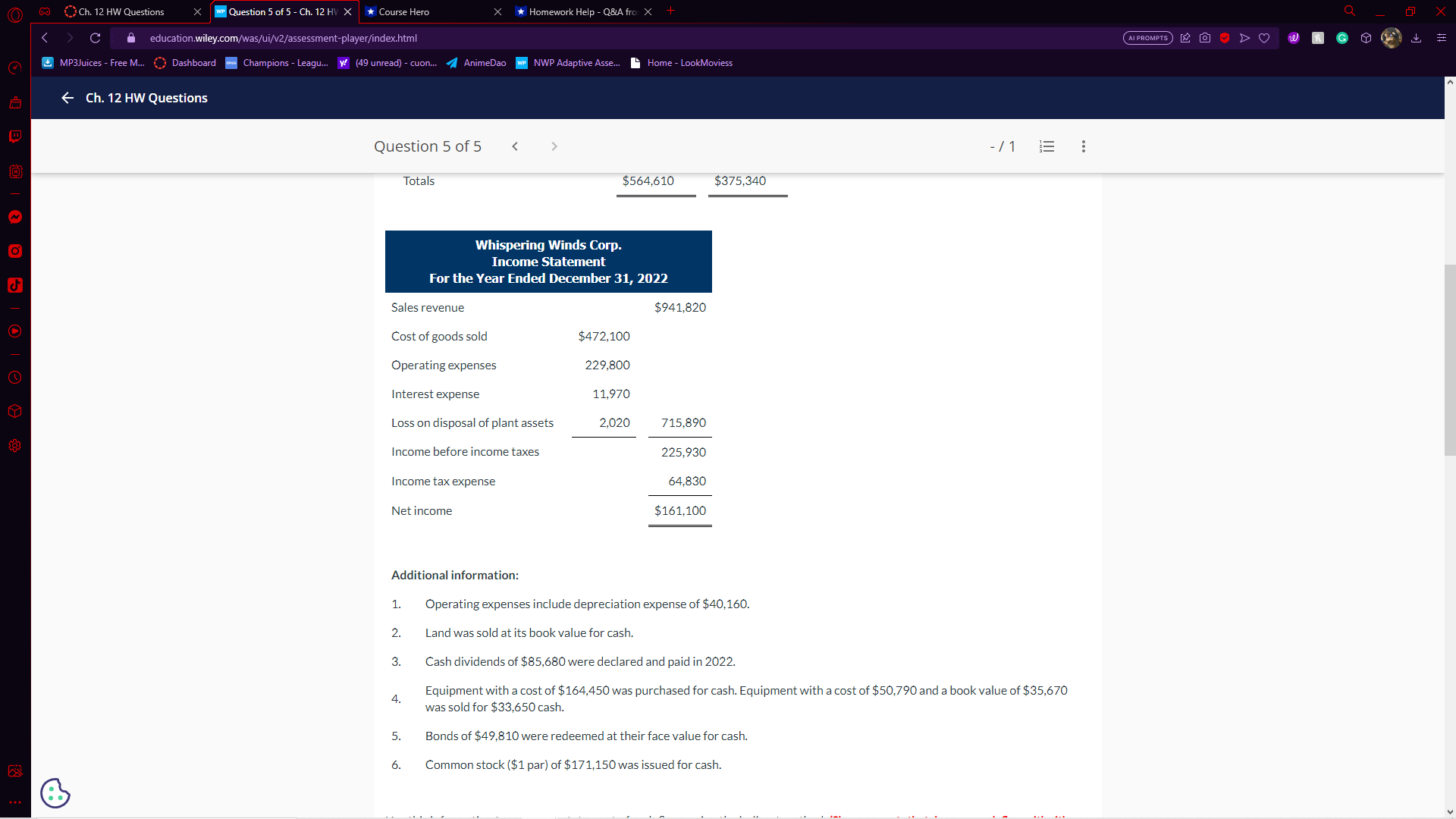Open downloads from the toolbar
This screenshot has height=819, width=1456.
coord(1416,38)
